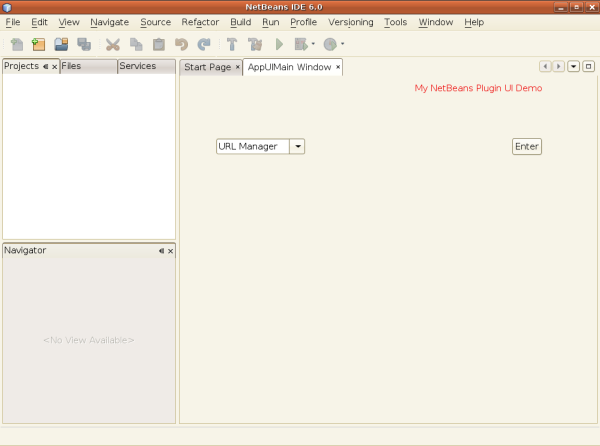Click the Profile Main Project icon
The image size is (600, 446).
click(330, 44)
